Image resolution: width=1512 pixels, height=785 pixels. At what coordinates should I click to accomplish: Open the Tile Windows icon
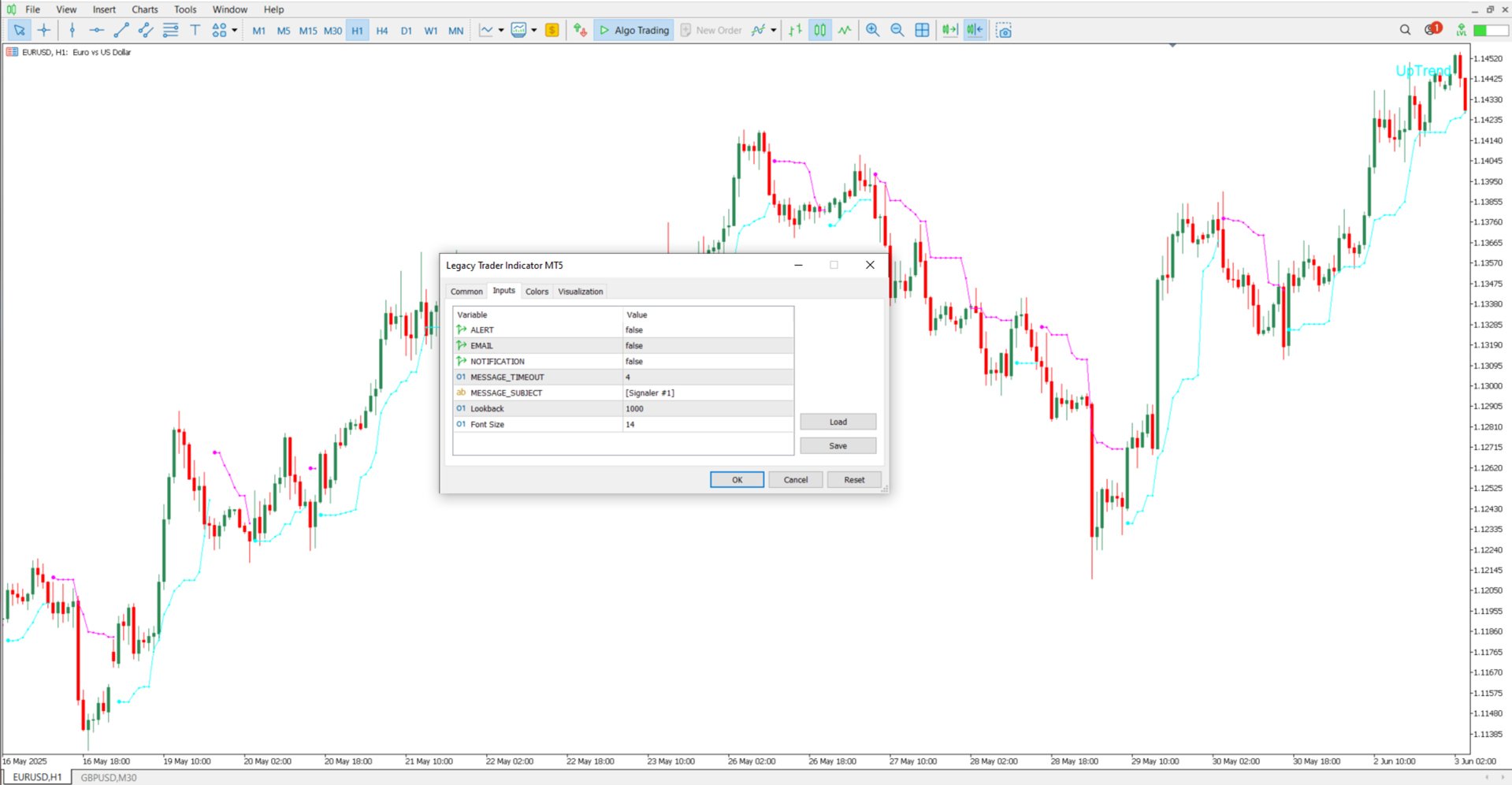[922, 30]
